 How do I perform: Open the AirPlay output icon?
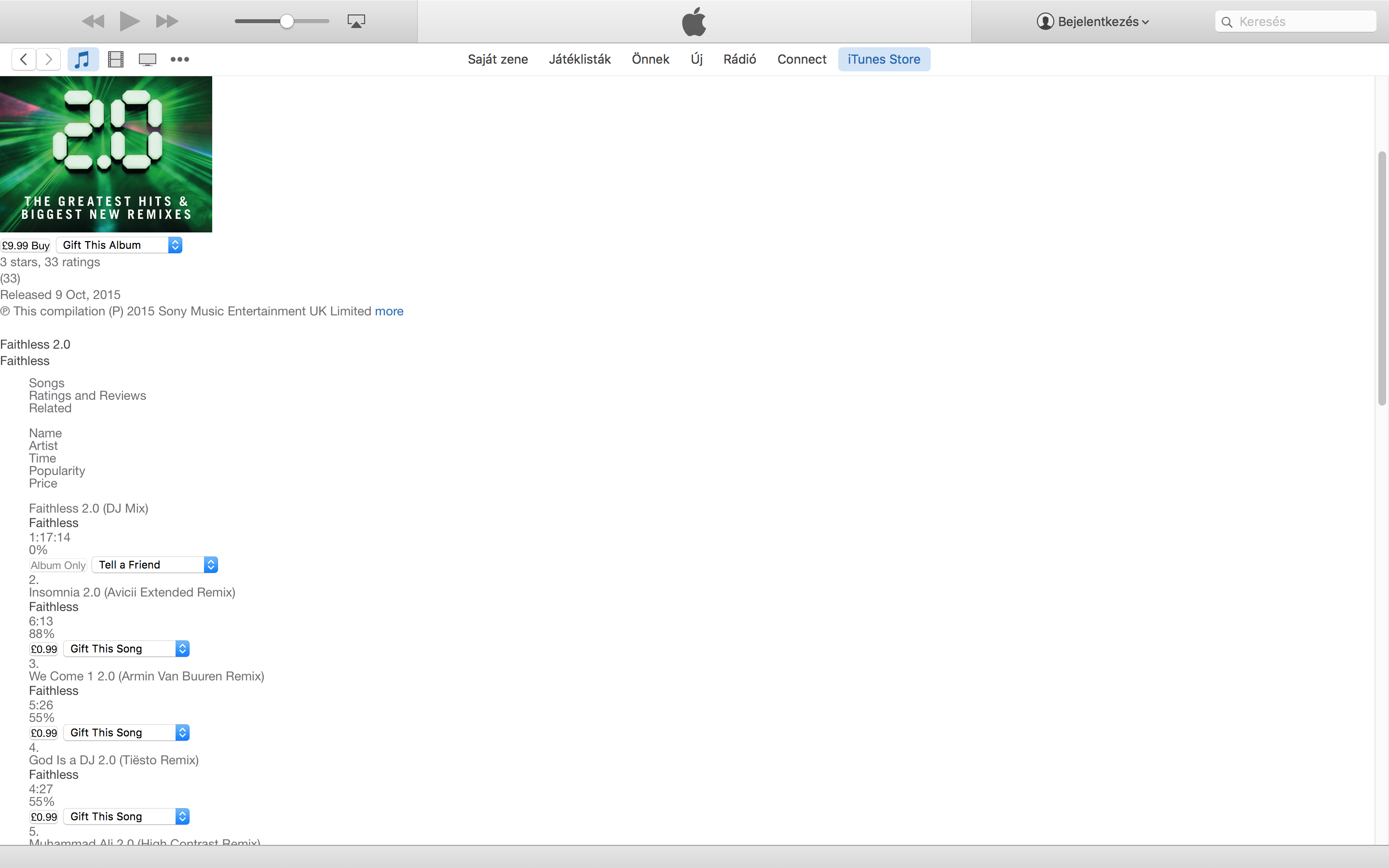click(x=356, y=21)
